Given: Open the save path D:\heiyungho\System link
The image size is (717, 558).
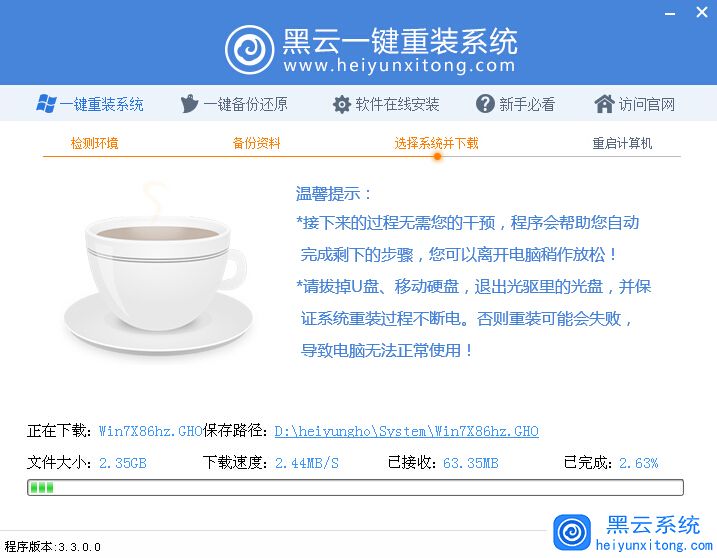Looking at the screenshot, I should click(407, 431).
